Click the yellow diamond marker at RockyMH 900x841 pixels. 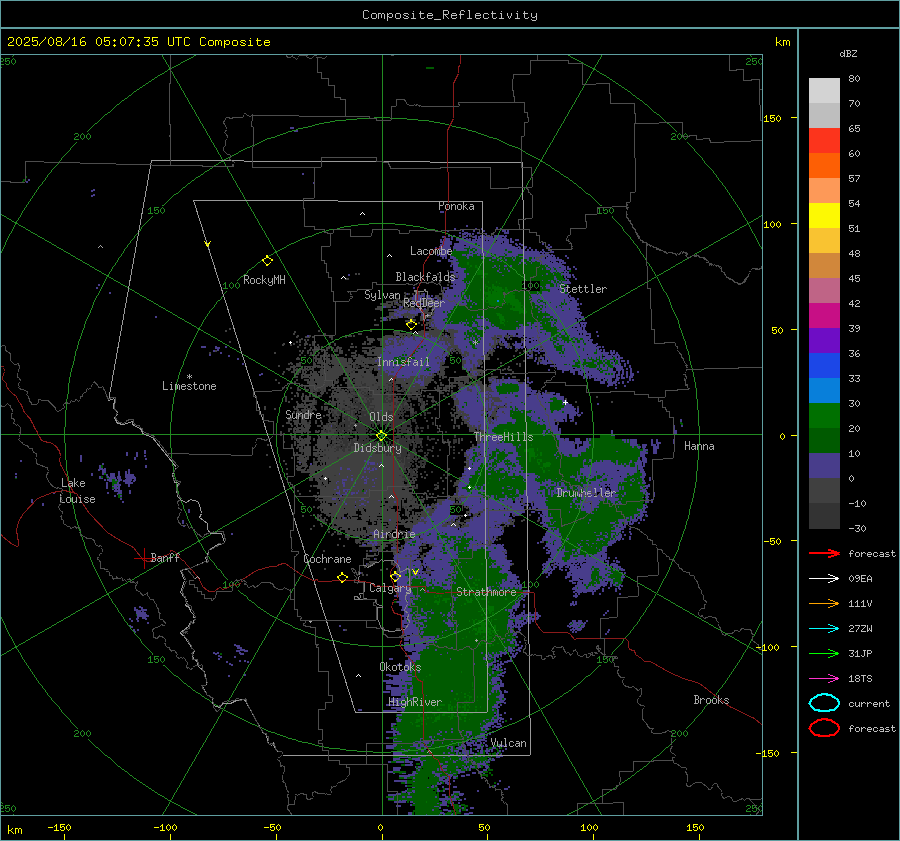267,261
